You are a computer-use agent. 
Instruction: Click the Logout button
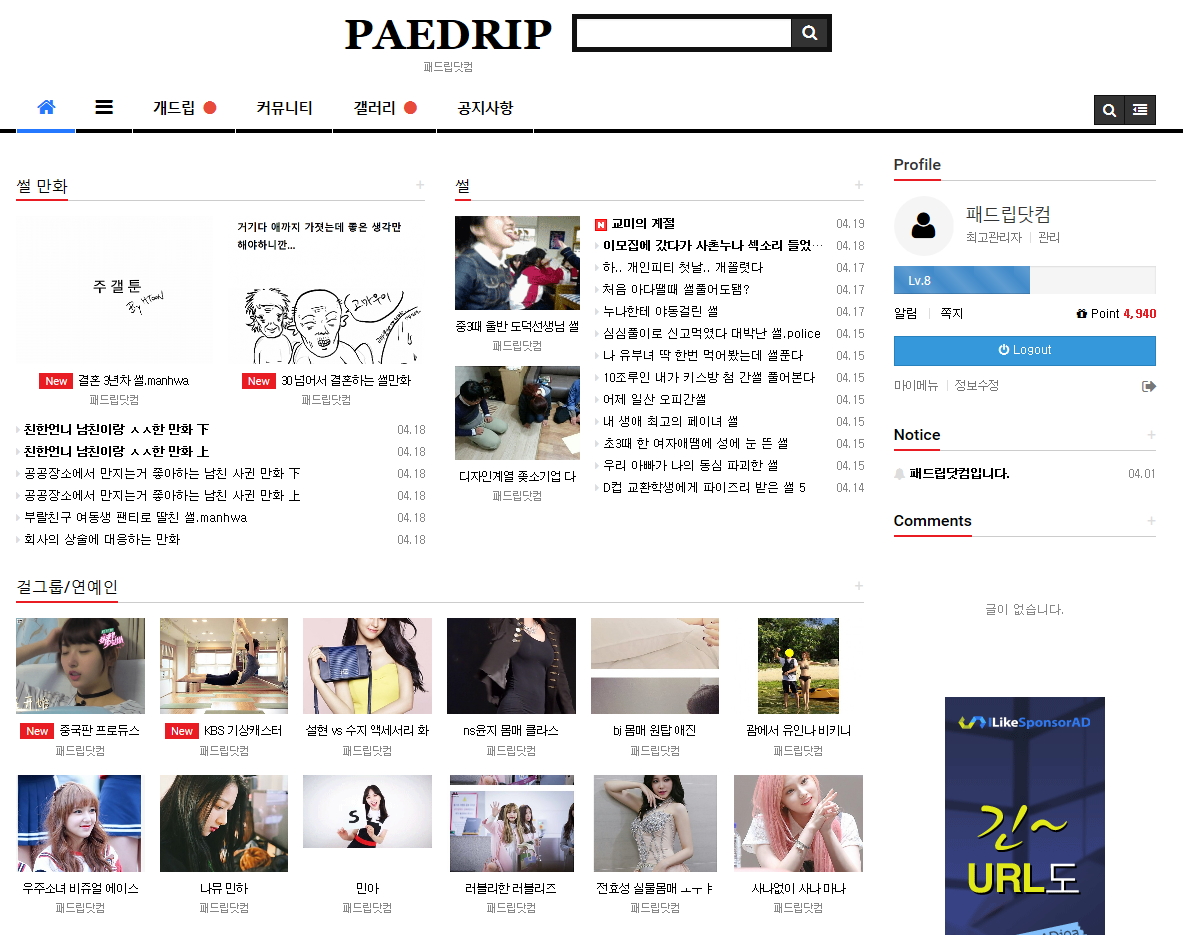1025,350
